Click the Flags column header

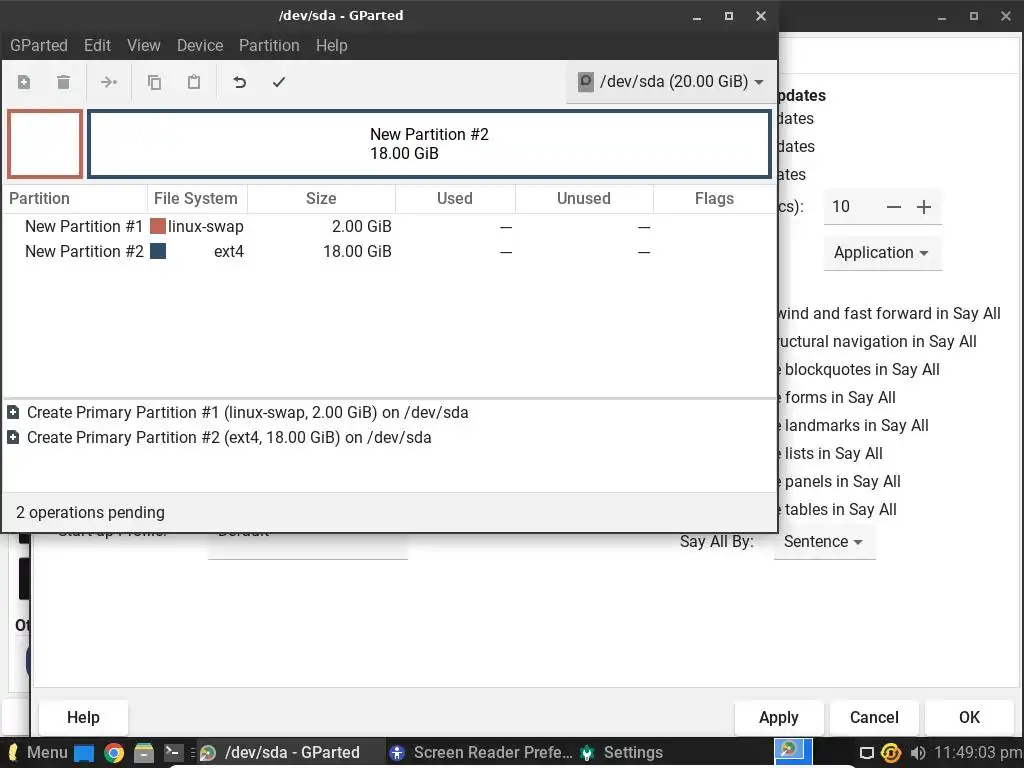pyautogui.click(x=714, y=199)
